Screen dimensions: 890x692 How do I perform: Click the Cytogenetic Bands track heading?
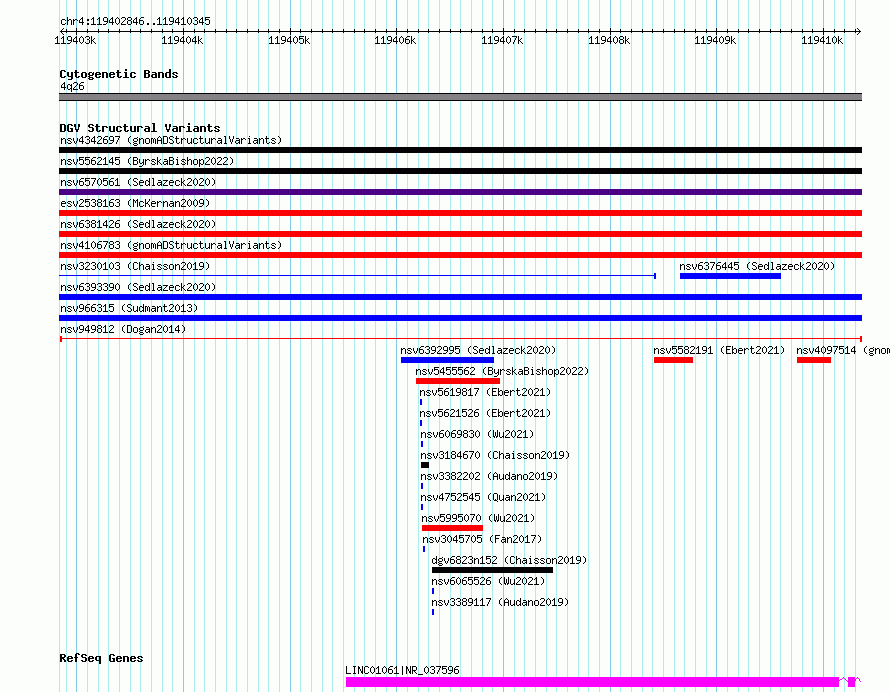click(119, 74)
